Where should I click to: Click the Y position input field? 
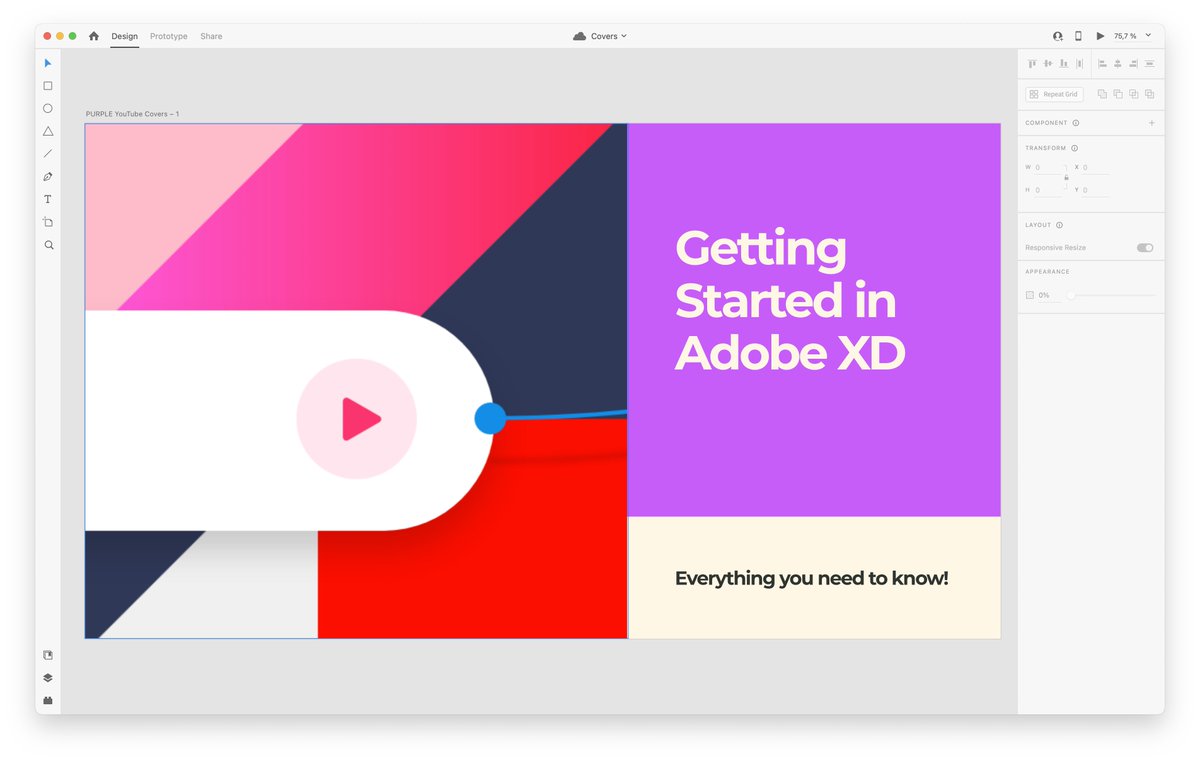pyautogui.click(x=1095, y=190)
